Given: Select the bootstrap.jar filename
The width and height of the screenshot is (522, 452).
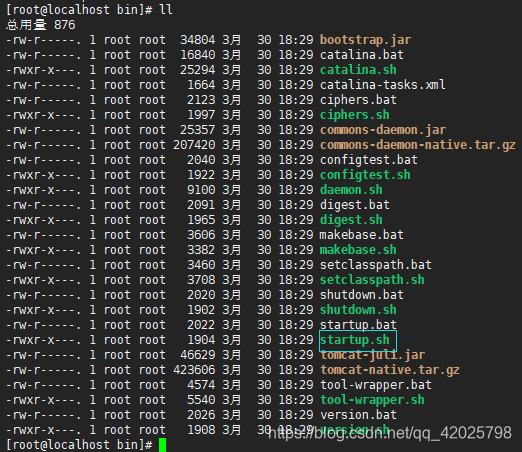Looking at the screenshot, I should tap(365, 40).
